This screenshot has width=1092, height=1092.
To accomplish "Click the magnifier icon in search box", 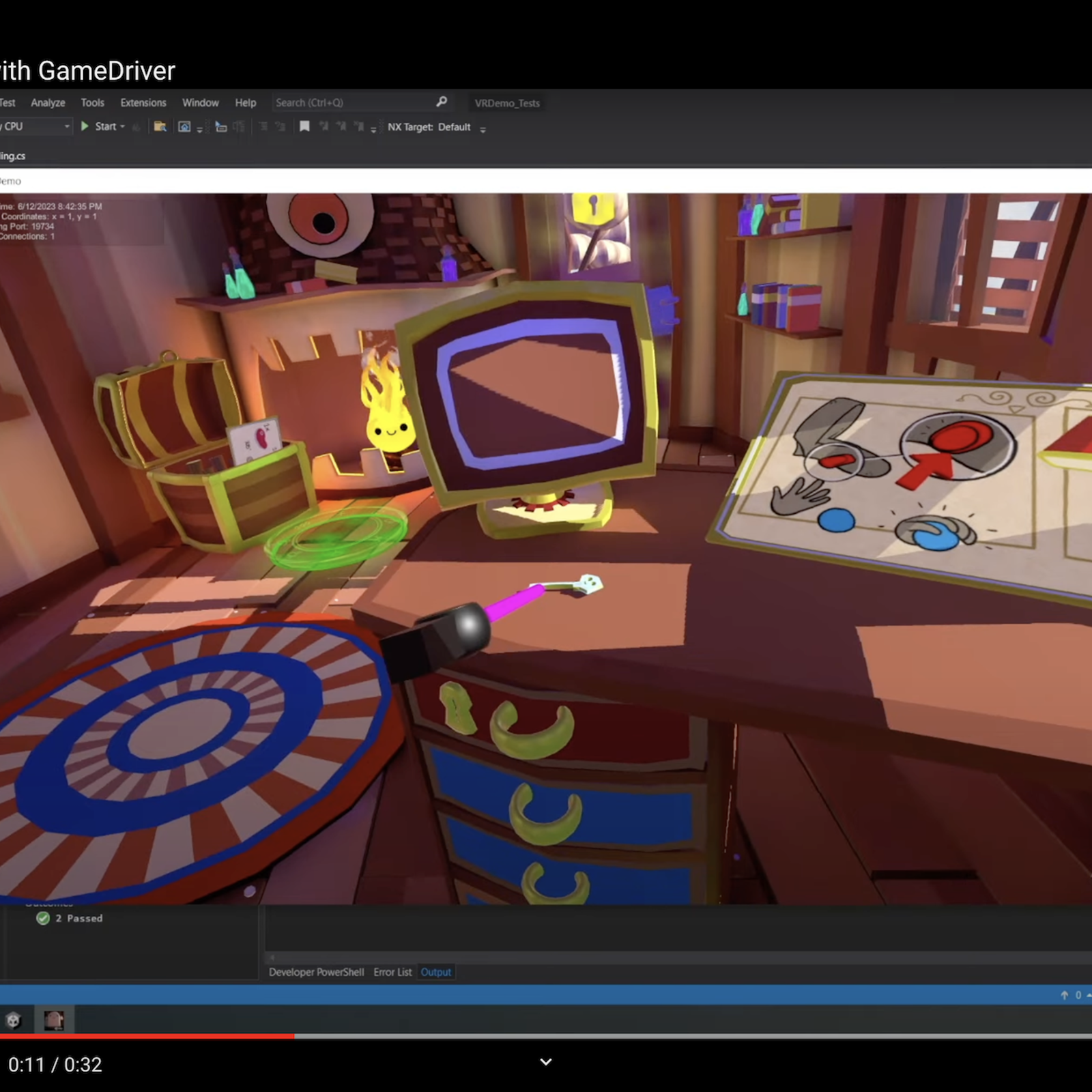I will [x=442, y=102].
